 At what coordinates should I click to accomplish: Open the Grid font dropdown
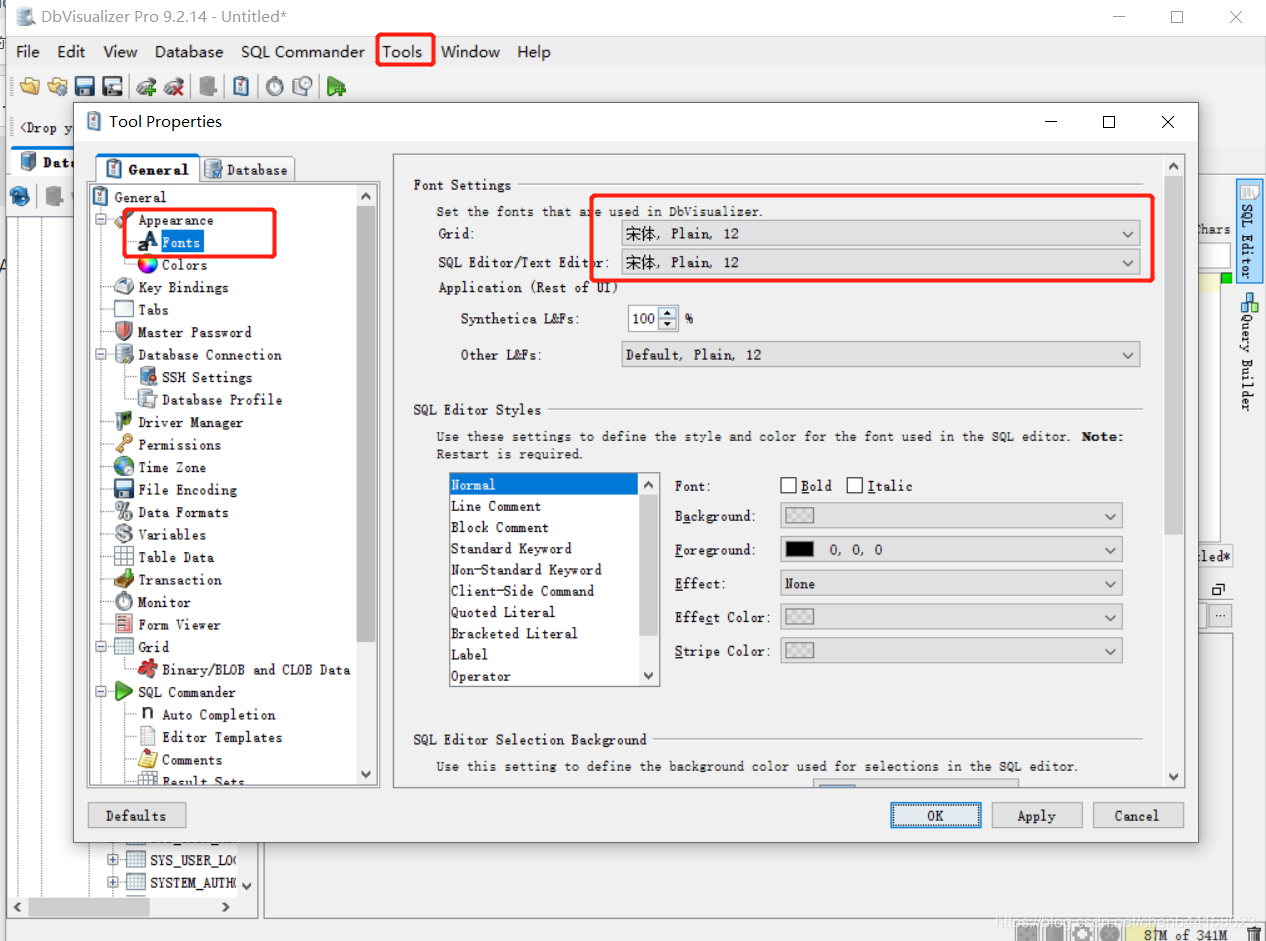[x=1128, y=233]
